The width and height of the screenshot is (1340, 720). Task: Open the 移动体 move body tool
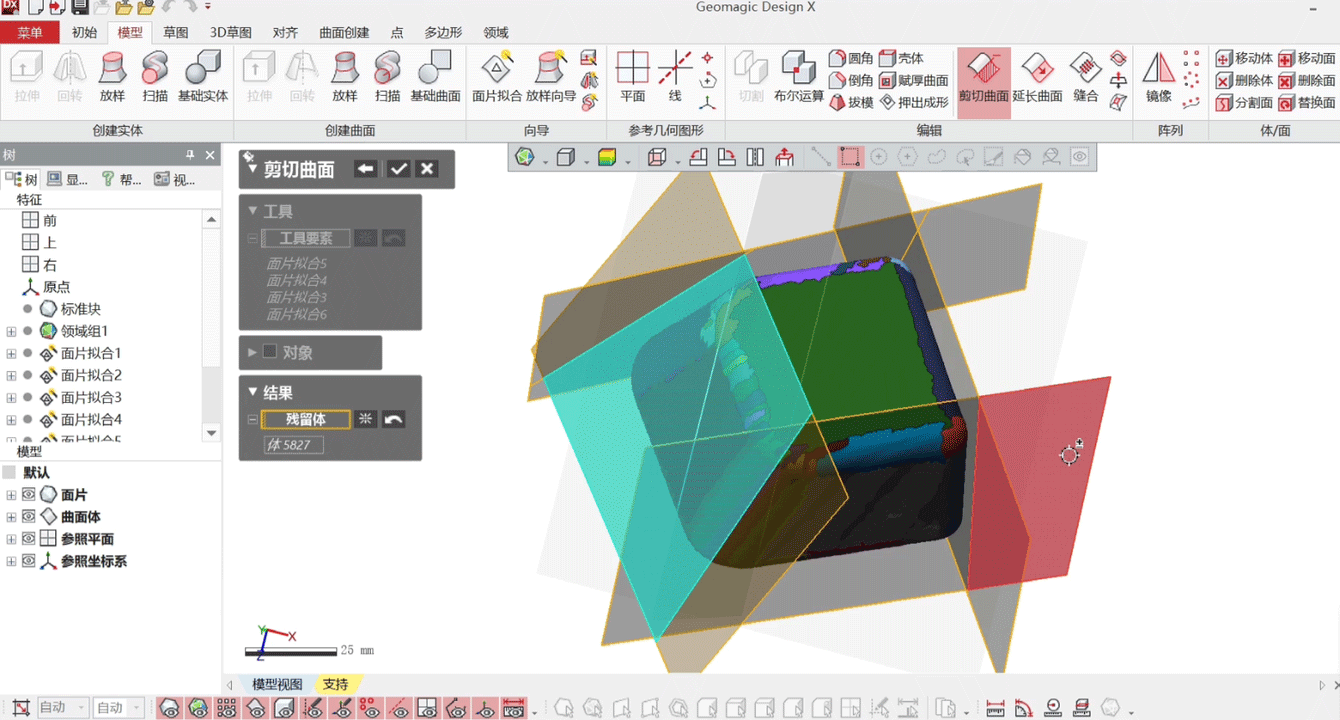(x=1244, y=58)
